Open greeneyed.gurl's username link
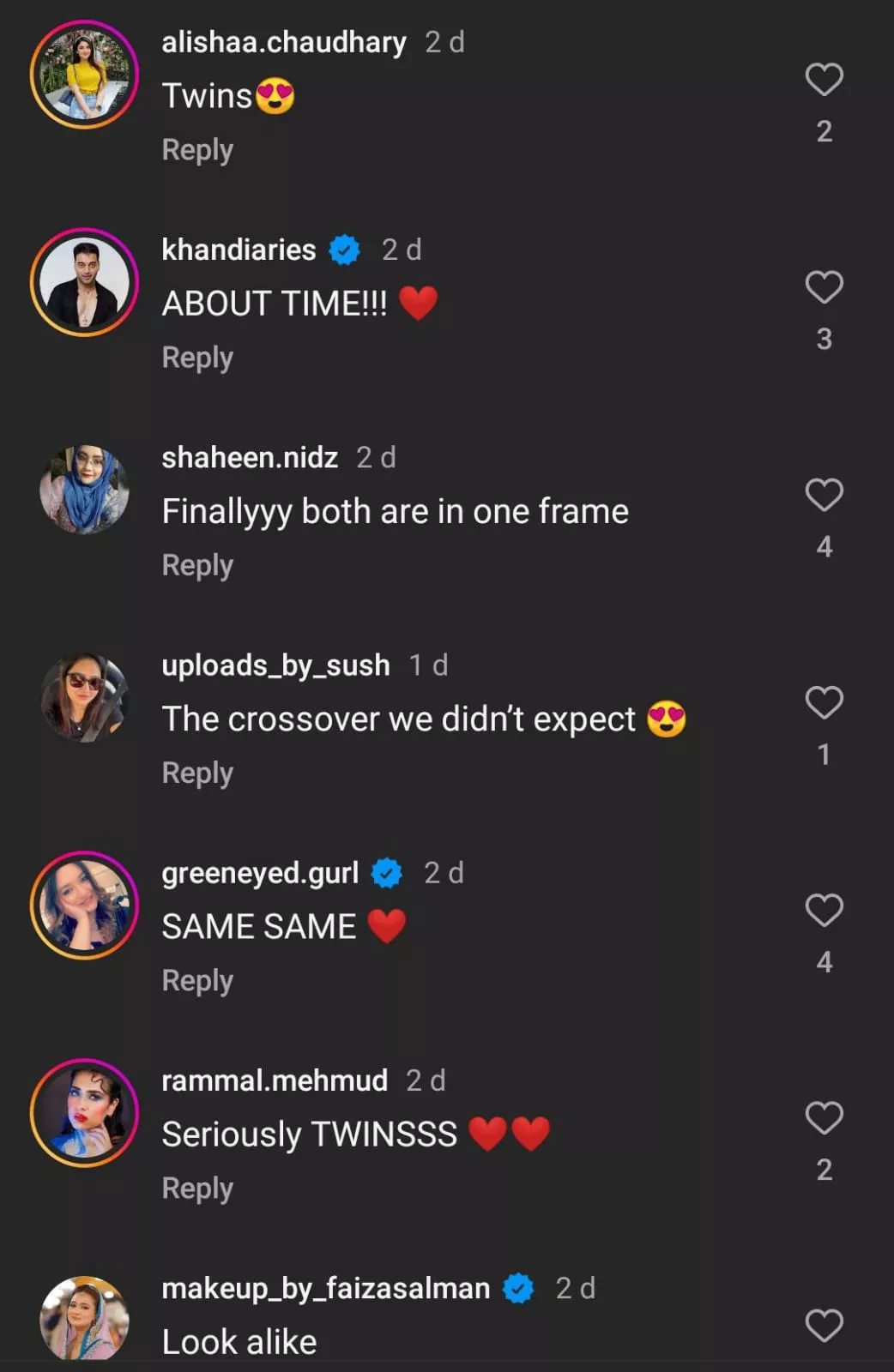This screenshot has height=1372, width=894. tap(260, 873)
